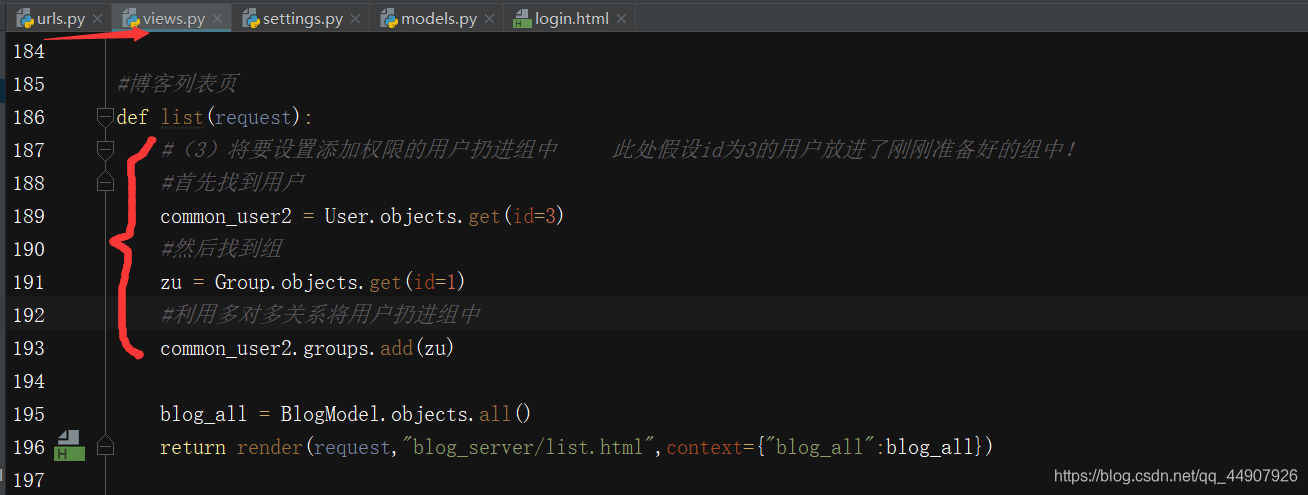Click the variable 'common_user2' on line 189
This screenshot has width=1308, height=495.
(x=226, y=216)
